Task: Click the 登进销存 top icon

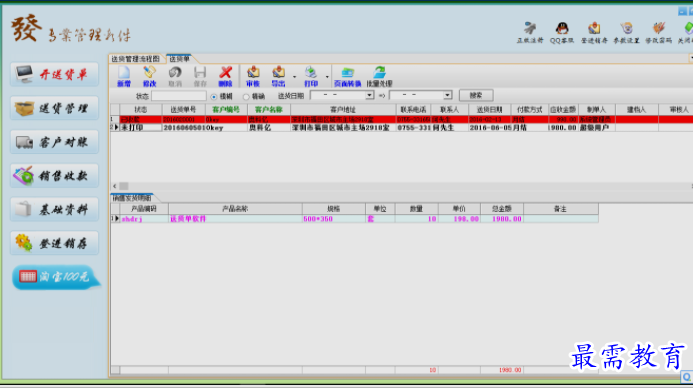Action: click(594, 33)
